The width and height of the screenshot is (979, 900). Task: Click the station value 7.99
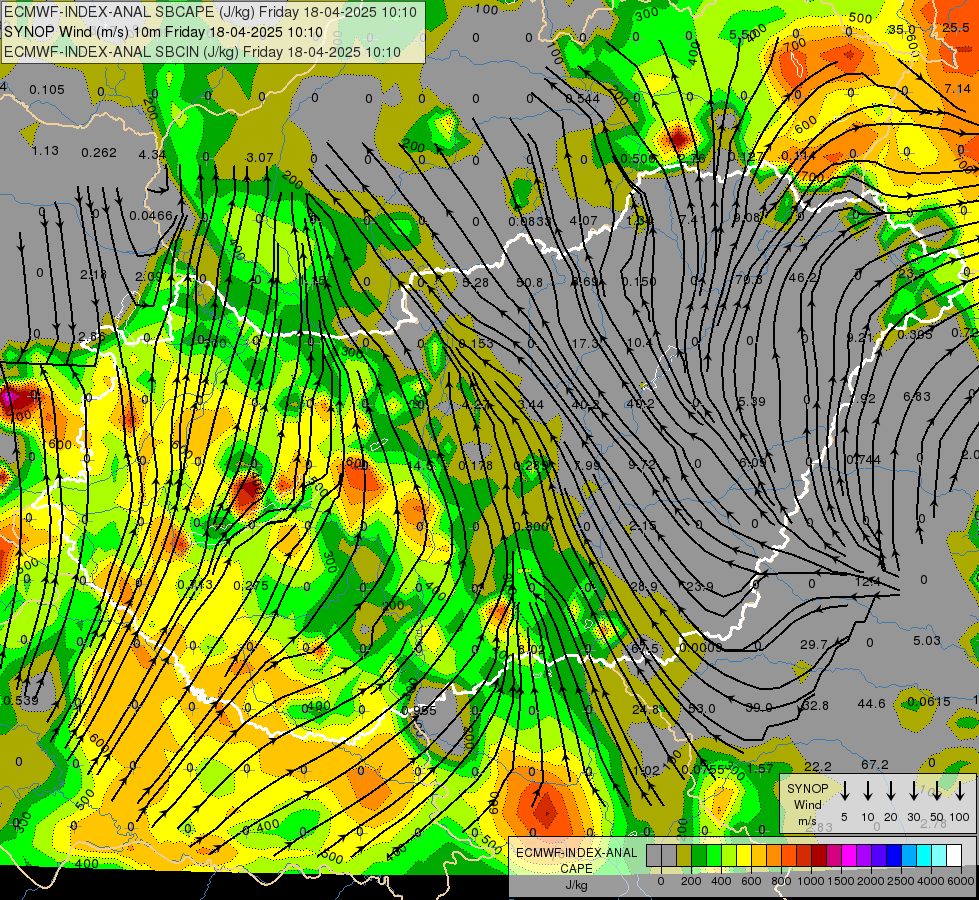pyautogui.click(x=587, y=465)
